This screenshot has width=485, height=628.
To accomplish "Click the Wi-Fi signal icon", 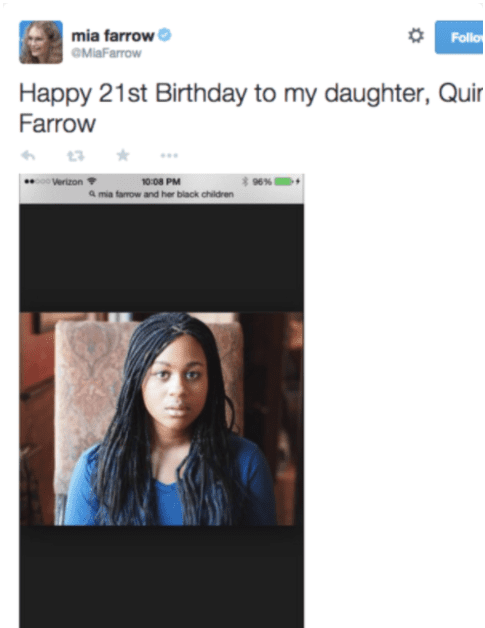I will point(92,181).
